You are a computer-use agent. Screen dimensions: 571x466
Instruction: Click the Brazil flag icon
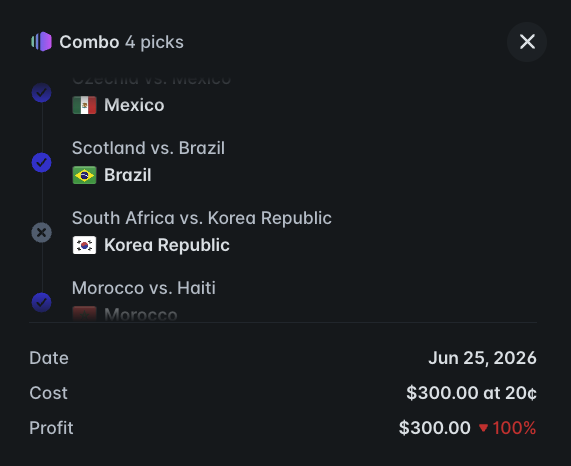pos(84,175)
